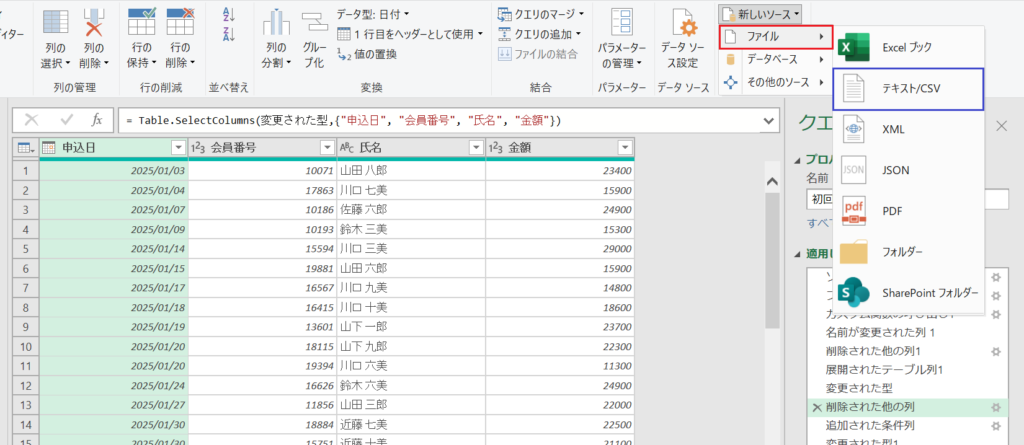Choose テキスト/CSV from the submenu
Viewport: 1024px width, 445px height.
coord(908,89)
